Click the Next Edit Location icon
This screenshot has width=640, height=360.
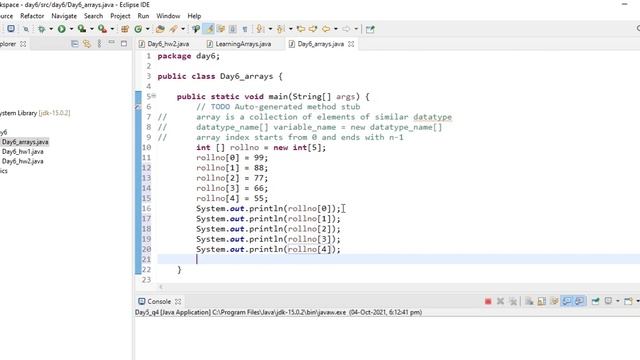pos(313,29)
